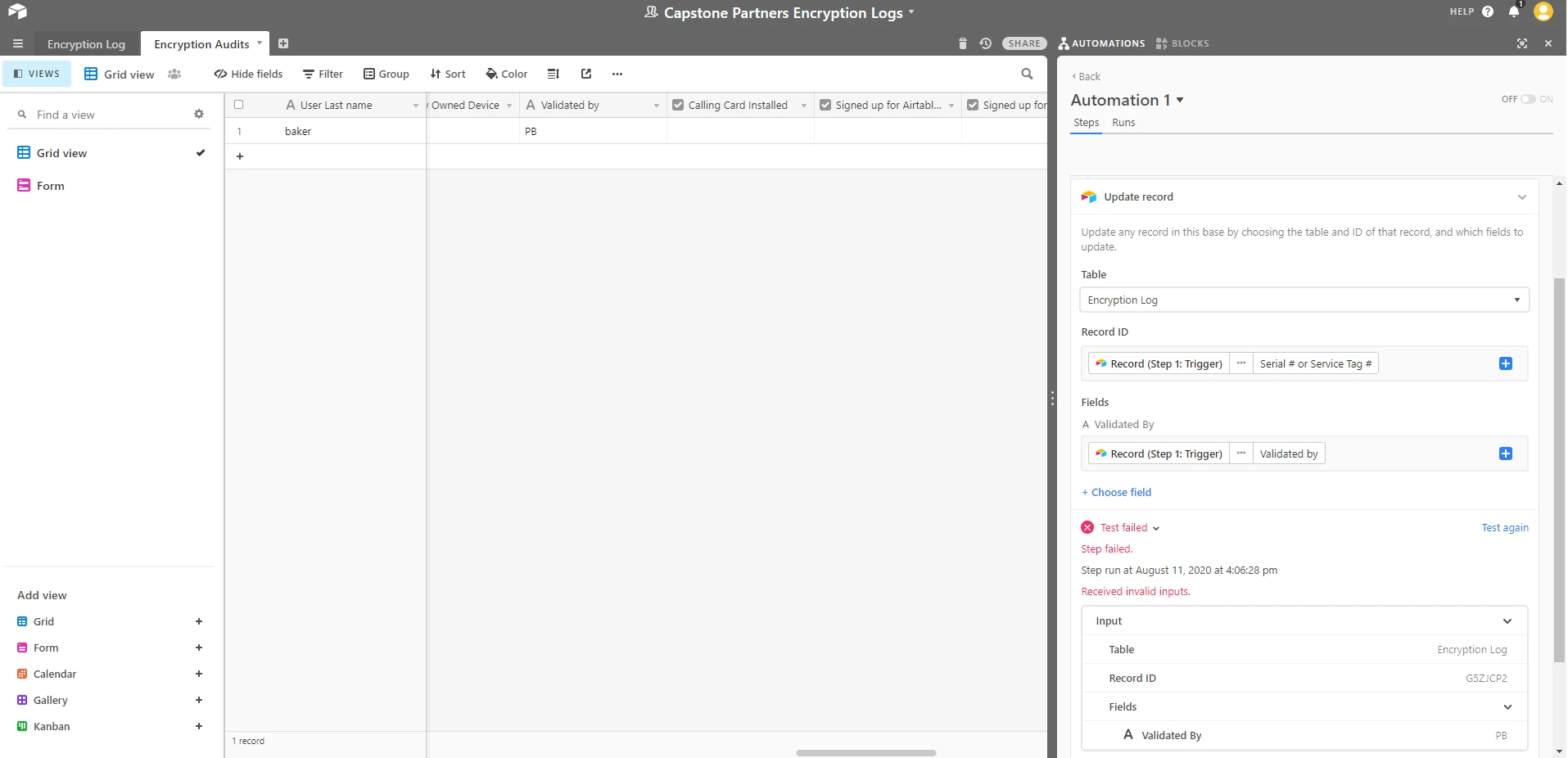Collapse the Input section
This screenshot has height=758, width=1568.
click(1507, 621)
